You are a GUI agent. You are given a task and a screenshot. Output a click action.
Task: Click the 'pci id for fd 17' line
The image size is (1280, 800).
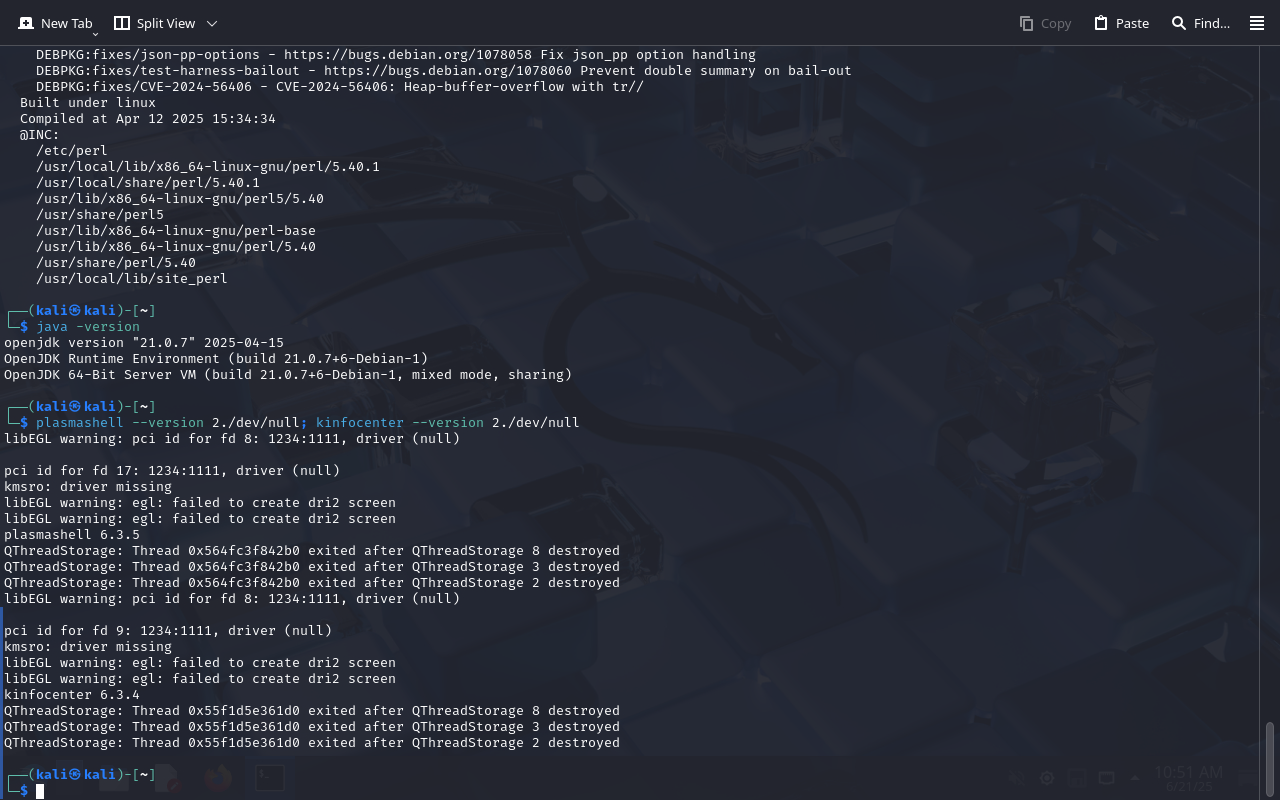pos(172,471)
